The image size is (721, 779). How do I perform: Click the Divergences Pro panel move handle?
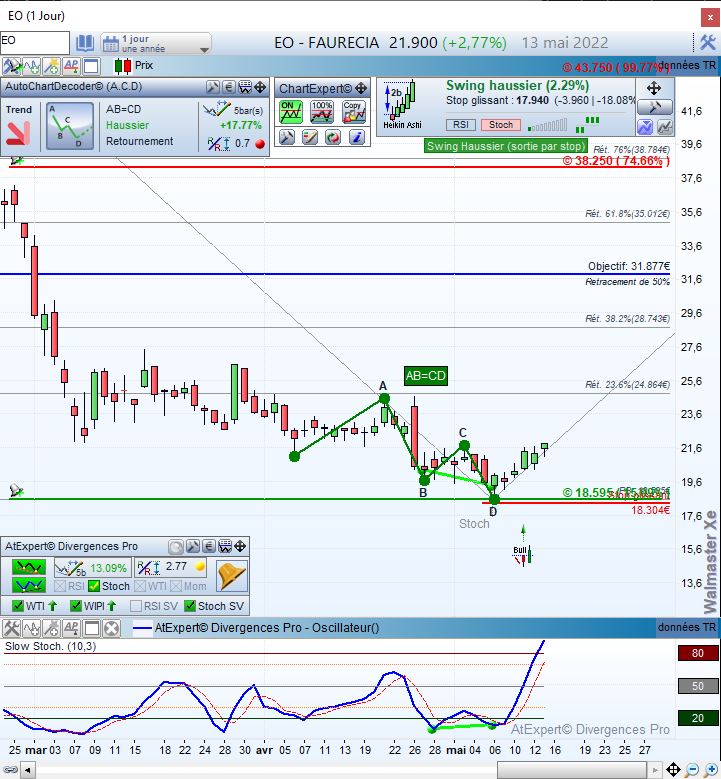(240, 547)
